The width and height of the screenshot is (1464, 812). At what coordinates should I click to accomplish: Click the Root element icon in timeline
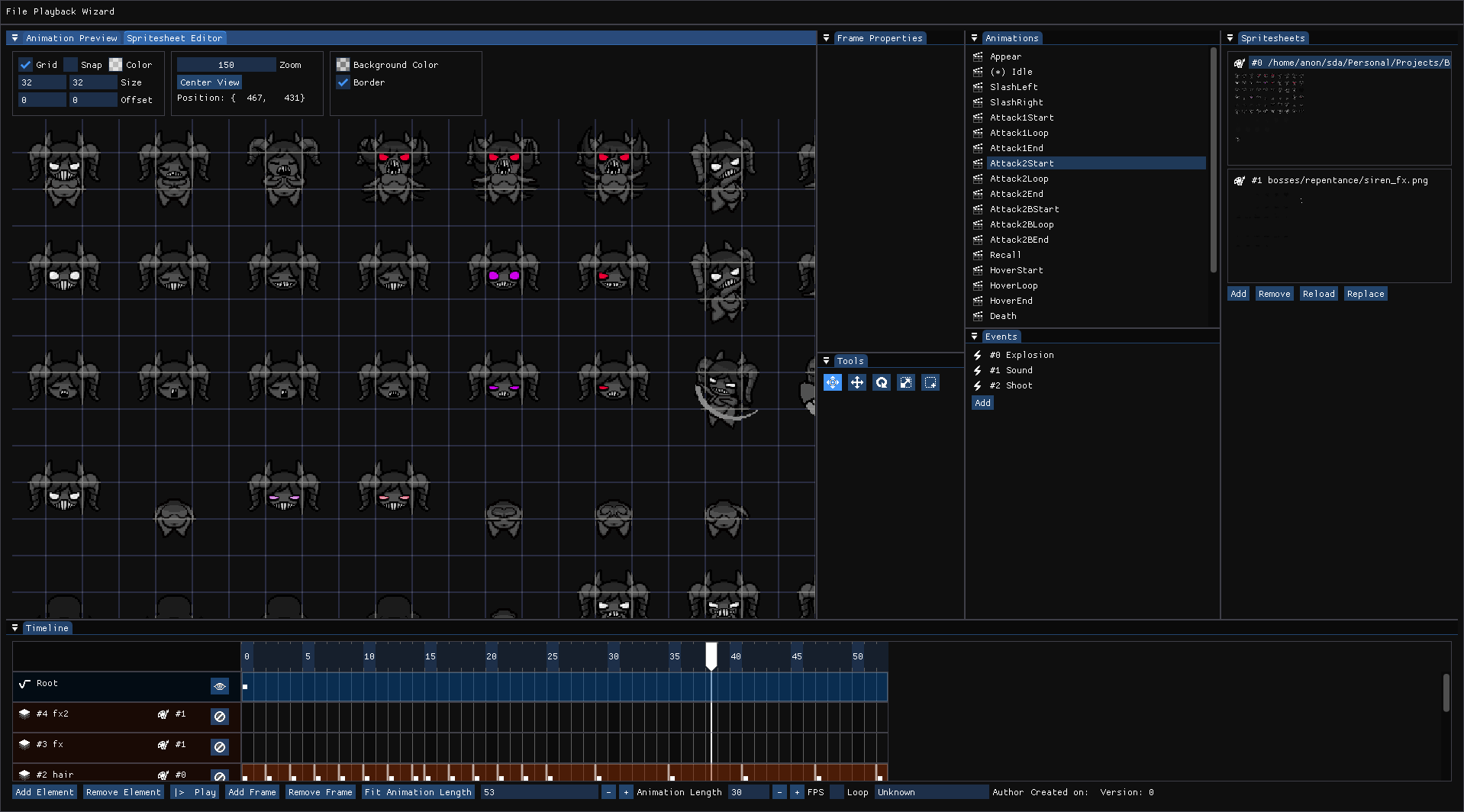point(24,684)
